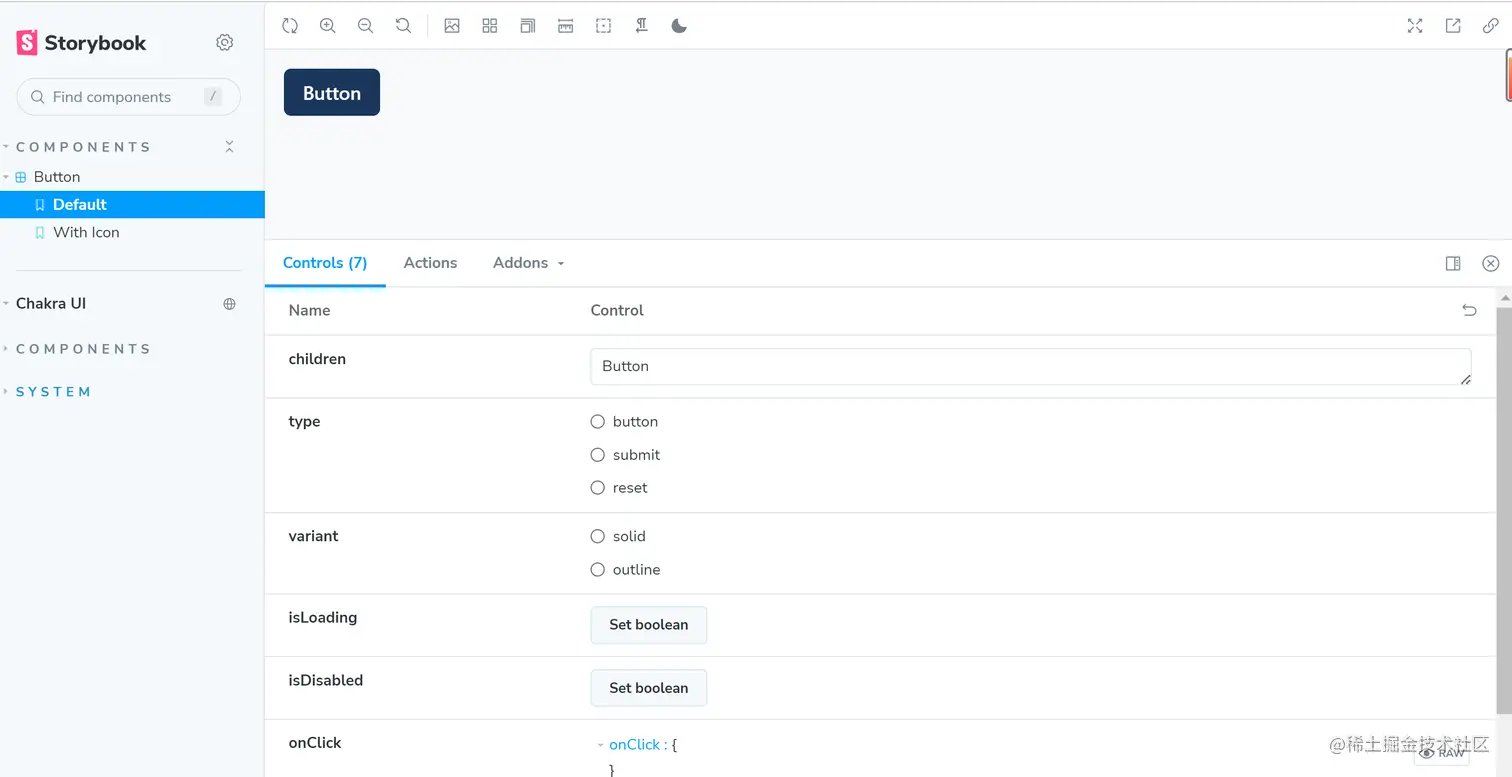Select the 'reset' type radio
Viewport: 1512px width, 777px height.
[598, 488]
